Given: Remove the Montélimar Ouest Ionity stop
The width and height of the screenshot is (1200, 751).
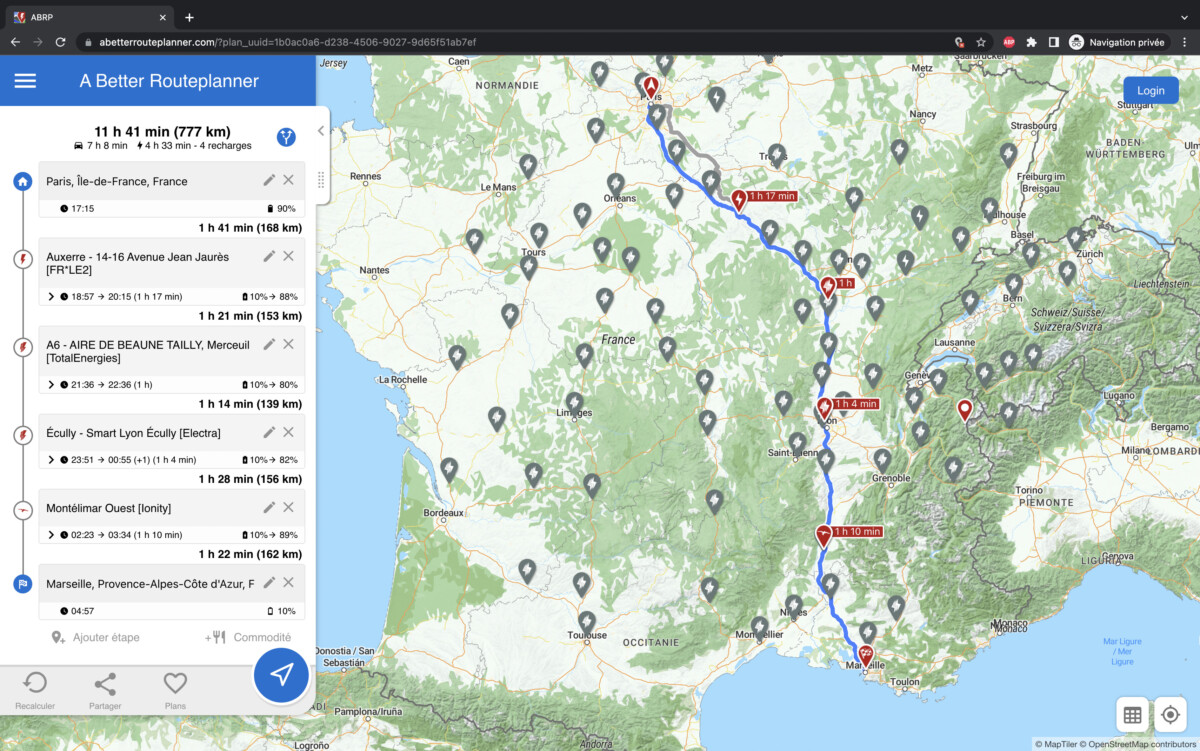Looking at the screenshot, I should [x=288, y=507].
